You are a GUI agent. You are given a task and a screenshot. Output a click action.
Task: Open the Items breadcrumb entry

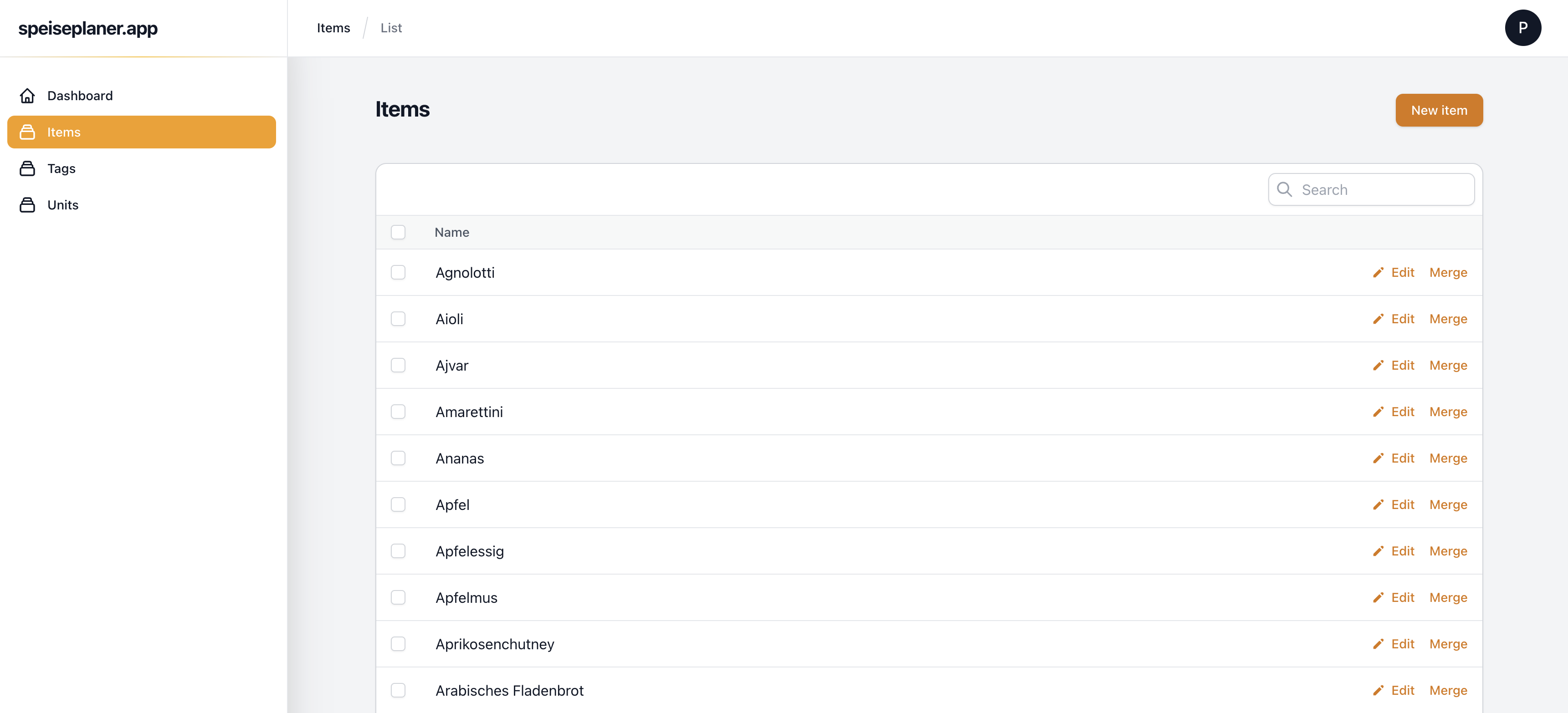pyautogui.click(x=333, y=28)
